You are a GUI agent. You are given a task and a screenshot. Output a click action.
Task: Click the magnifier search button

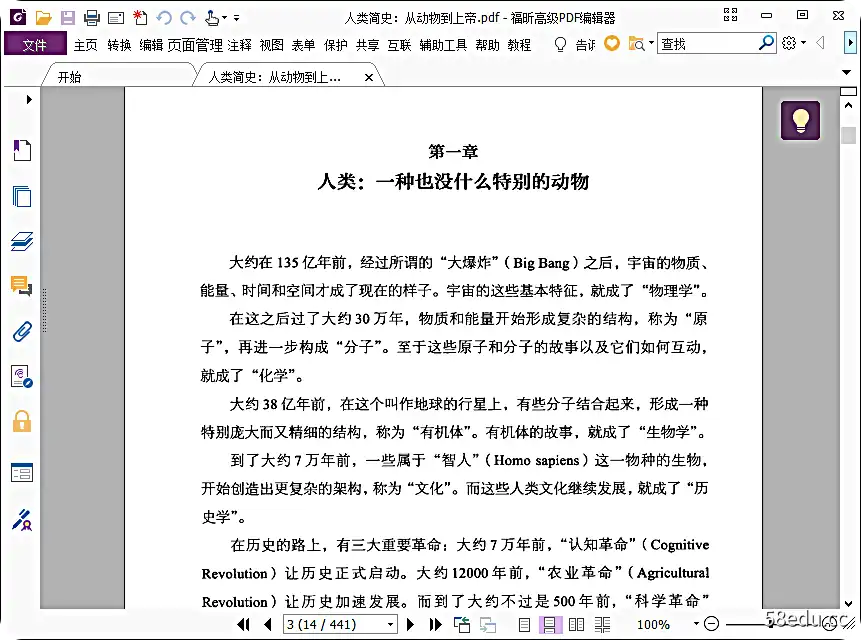tap(767, 43)
